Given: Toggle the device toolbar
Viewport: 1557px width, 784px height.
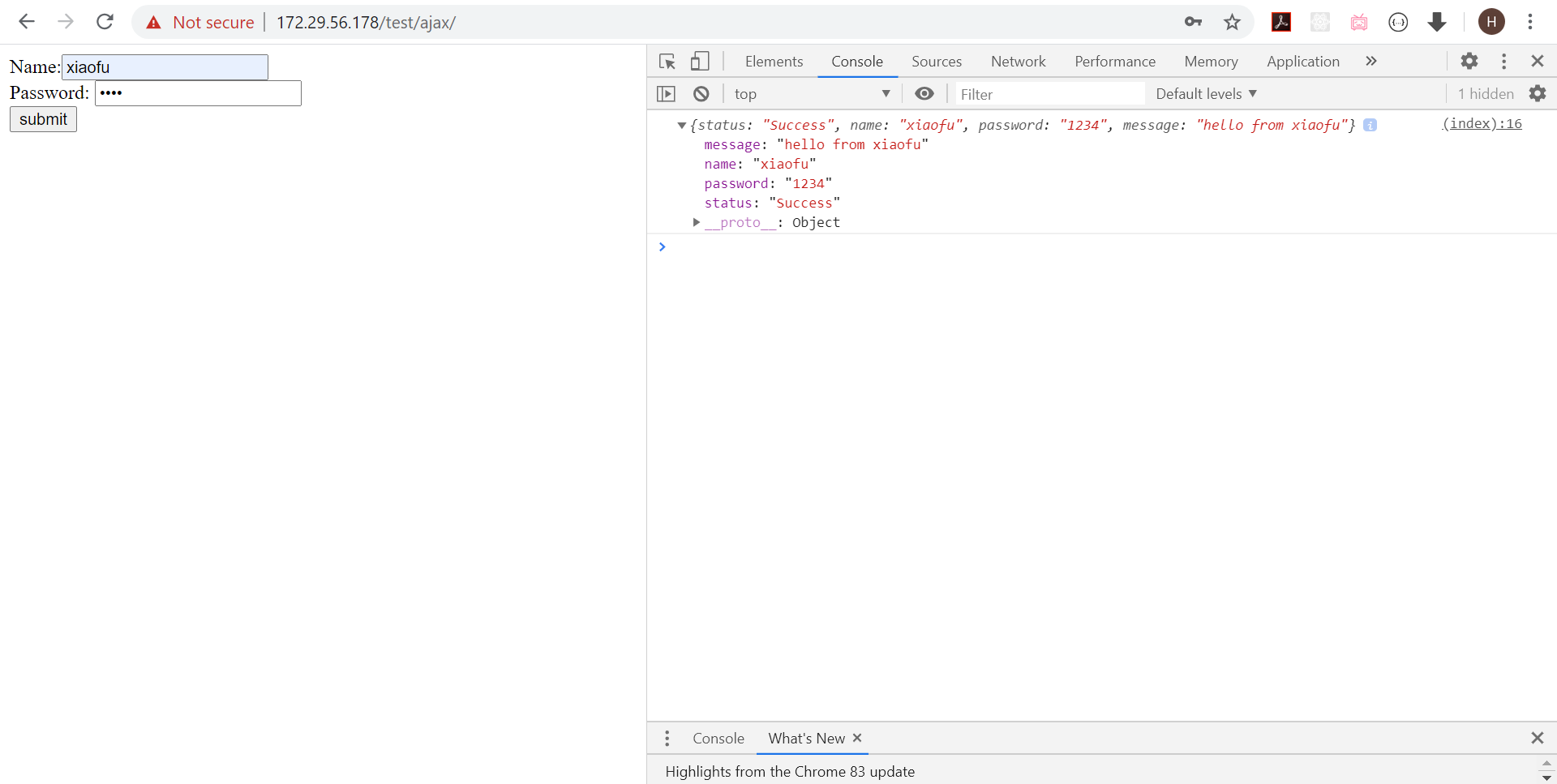Looking at the screenshot, I should pyautogui.click(x=700, y=62).
